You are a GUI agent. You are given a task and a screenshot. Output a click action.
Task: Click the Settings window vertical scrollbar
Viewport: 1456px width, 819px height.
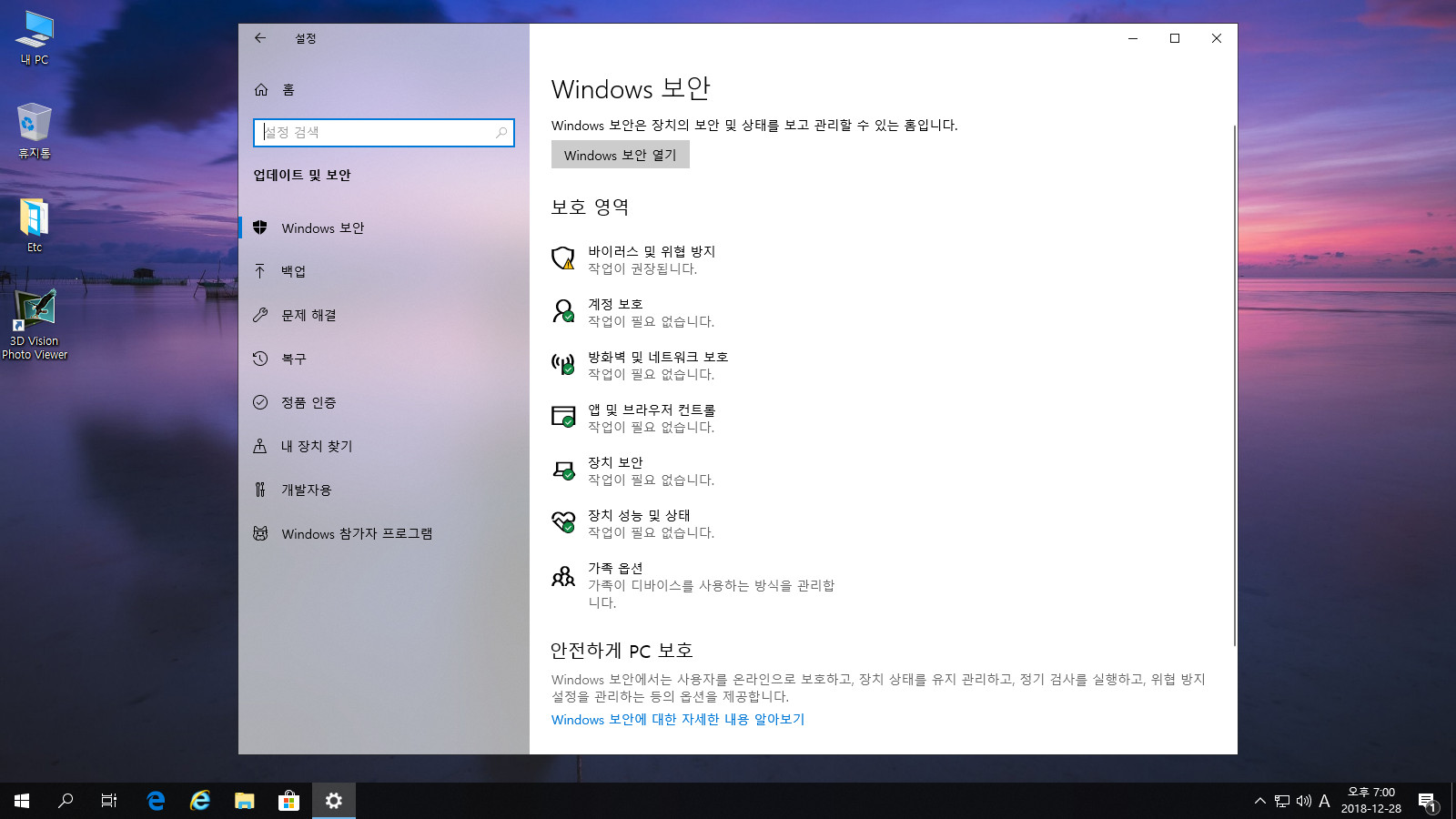click(1234, 386)
